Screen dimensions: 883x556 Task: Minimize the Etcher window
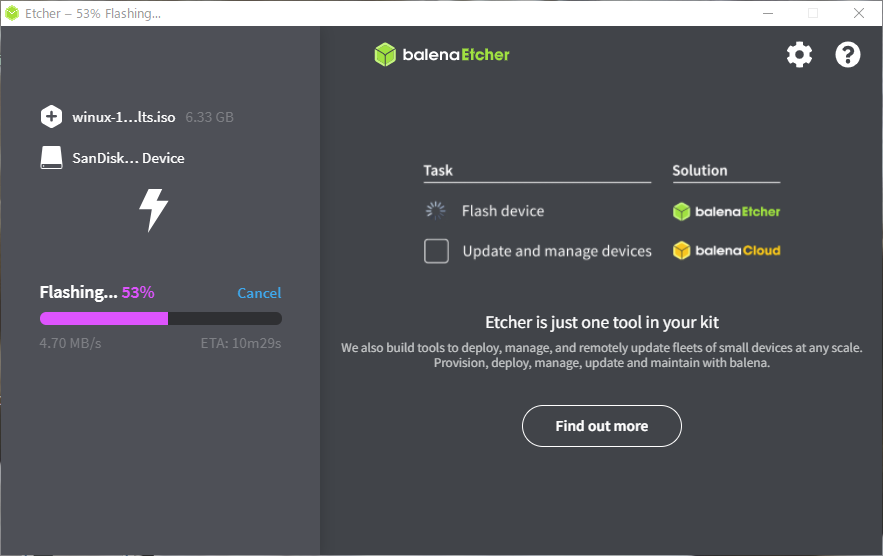tap(768, 13)
